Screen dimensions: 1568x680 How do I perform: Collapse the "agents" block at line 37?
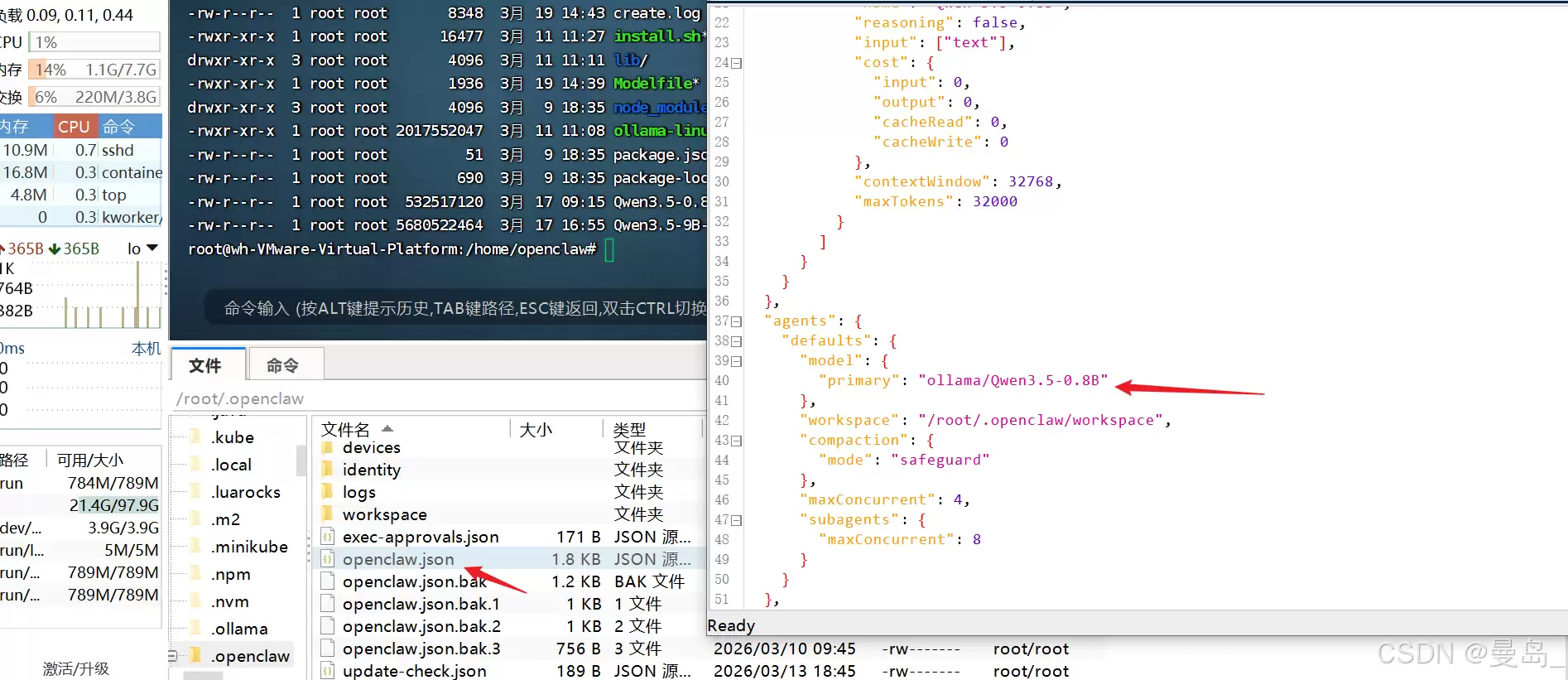click(x=737, y=321)
